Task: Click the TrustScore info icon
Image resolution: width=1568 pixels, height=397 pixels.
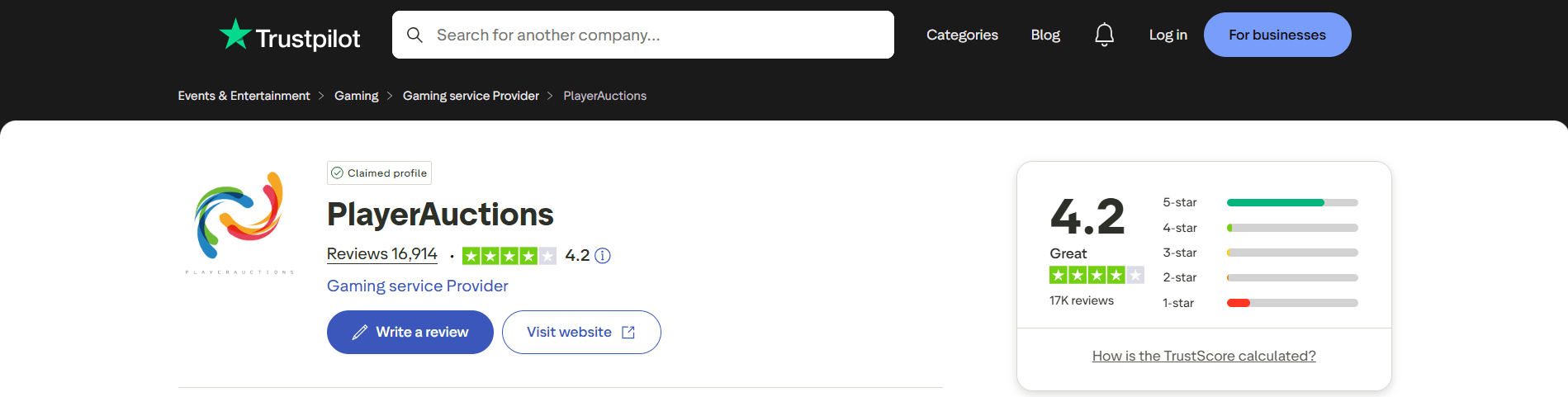Action: 603,256
